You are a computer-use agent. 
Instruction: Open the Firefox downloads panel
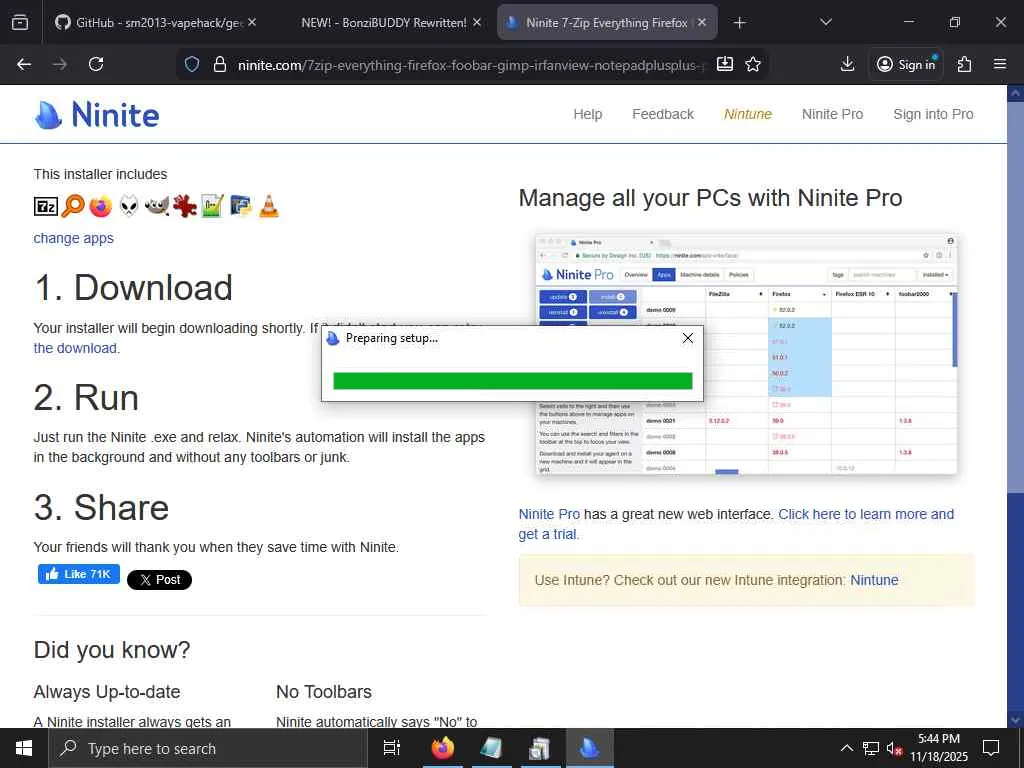847,64
